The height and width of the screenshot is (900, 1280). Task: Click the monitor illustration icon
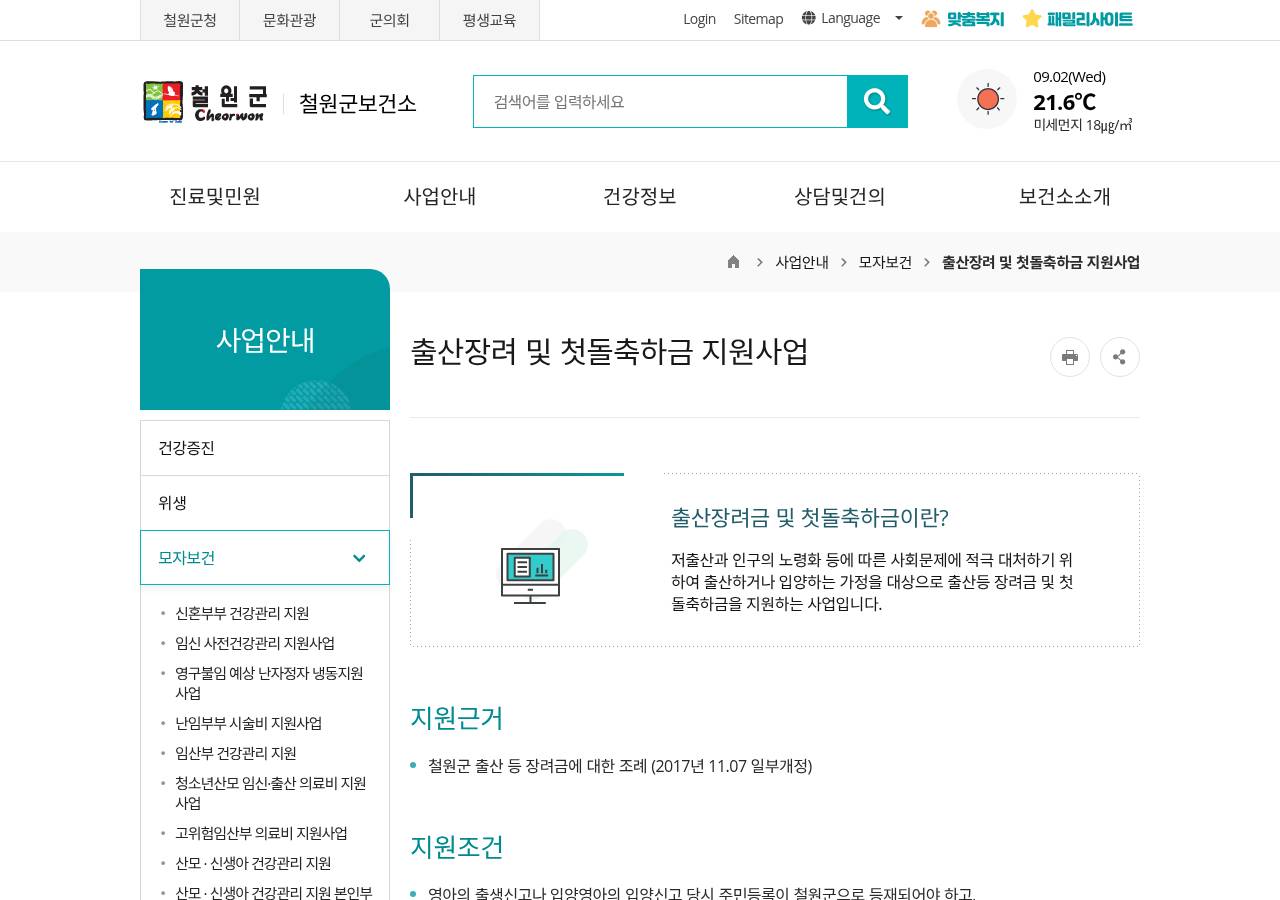pyautogui.click(x=530, y=575)
